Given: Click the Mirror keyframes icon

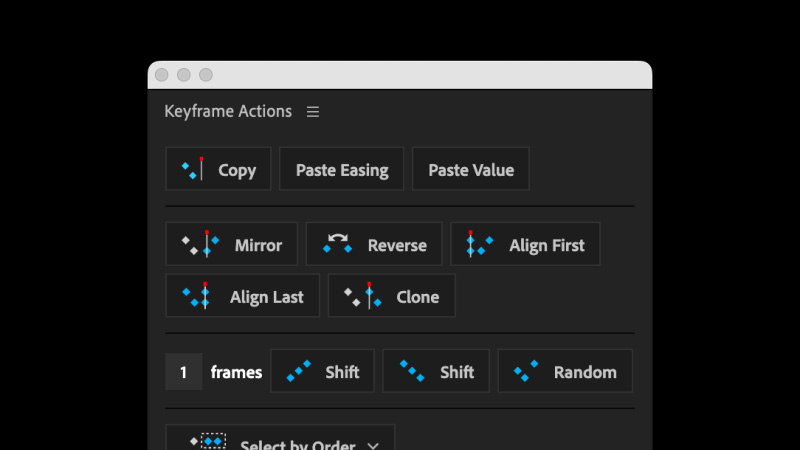Looking at the screenshot, I should pyautogui.click(x=201, y=244).
